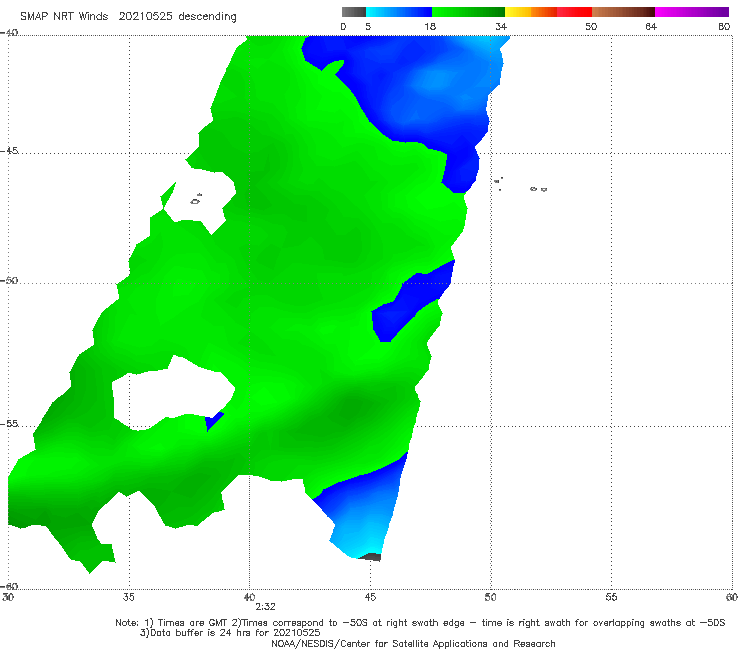Click the yellow-orange colorbar segment after 34

tap(531, 12)
